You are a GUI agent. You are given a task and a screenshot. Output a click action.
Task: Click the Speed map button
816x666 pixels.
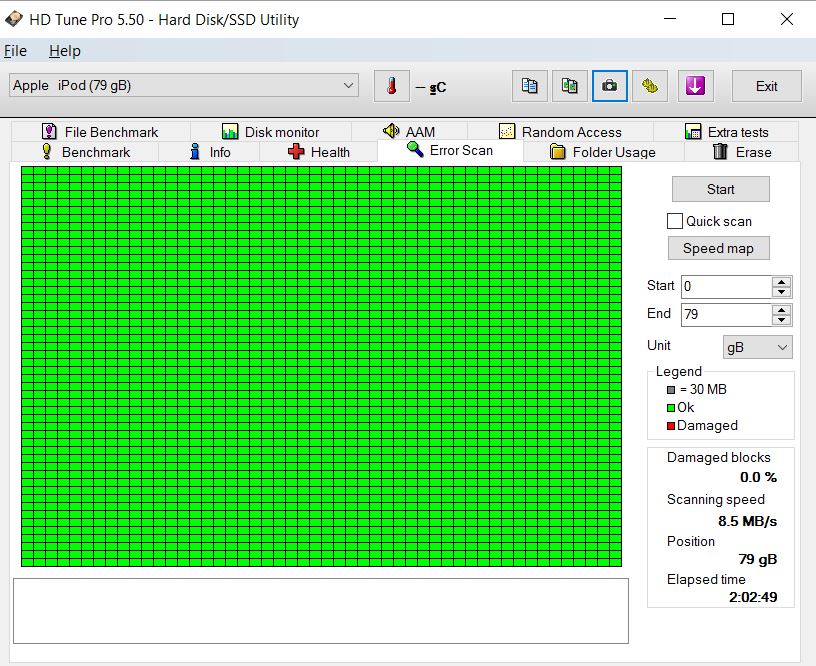(718, 248)
